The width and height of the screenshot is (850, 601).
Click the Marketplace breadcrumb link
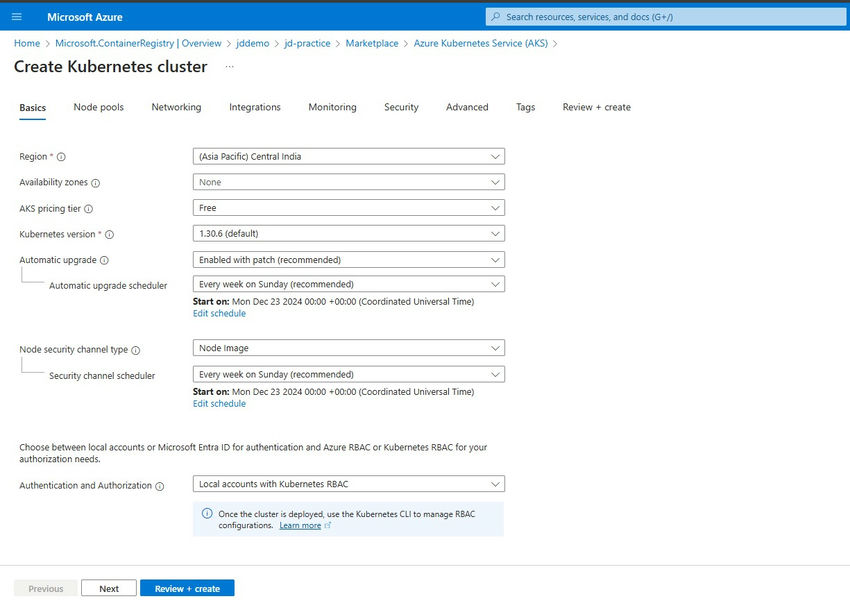pos(369,43)
